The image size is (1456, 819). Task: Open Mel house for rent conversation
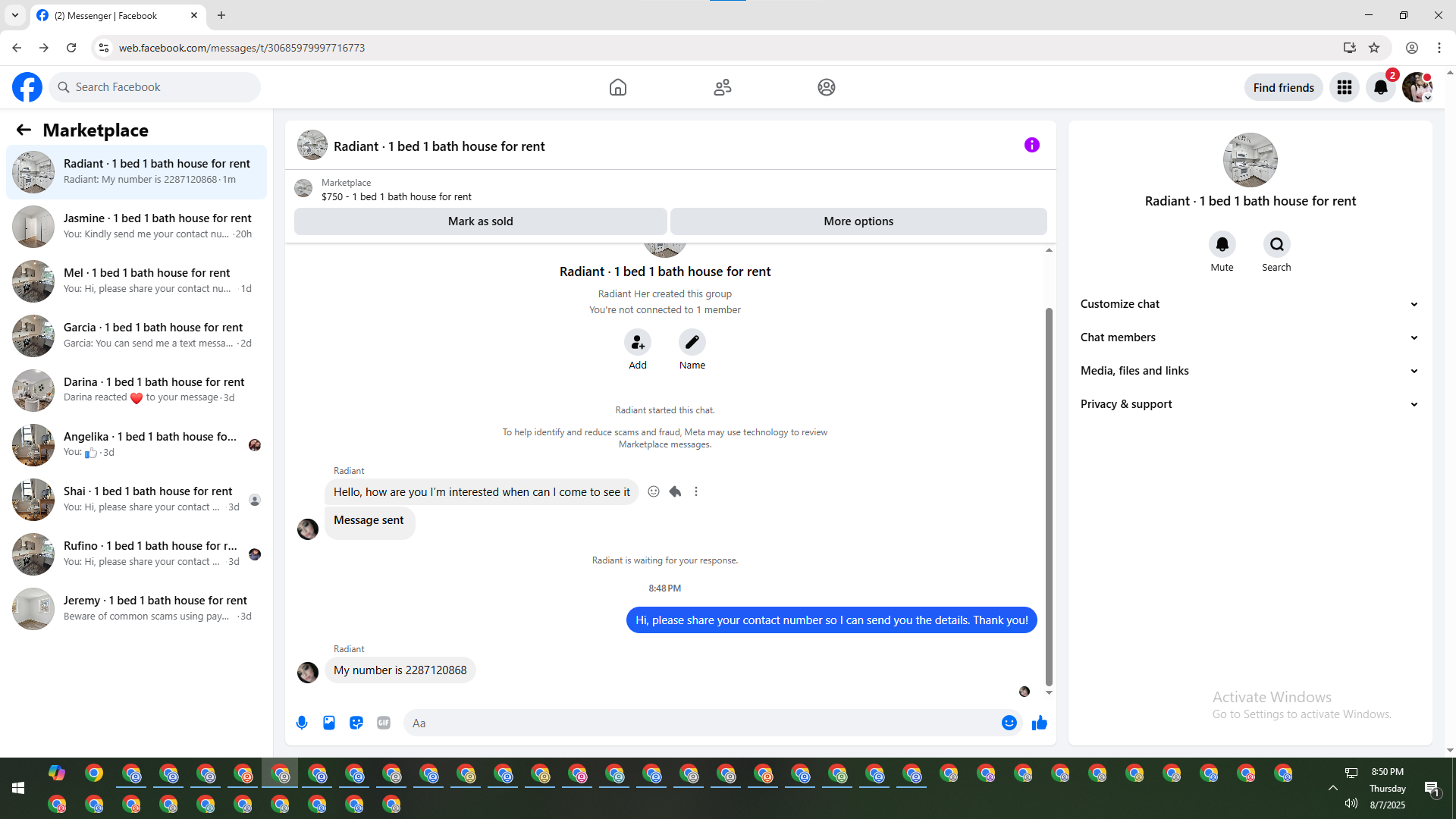pyautogui.click(x=136, y=281)
